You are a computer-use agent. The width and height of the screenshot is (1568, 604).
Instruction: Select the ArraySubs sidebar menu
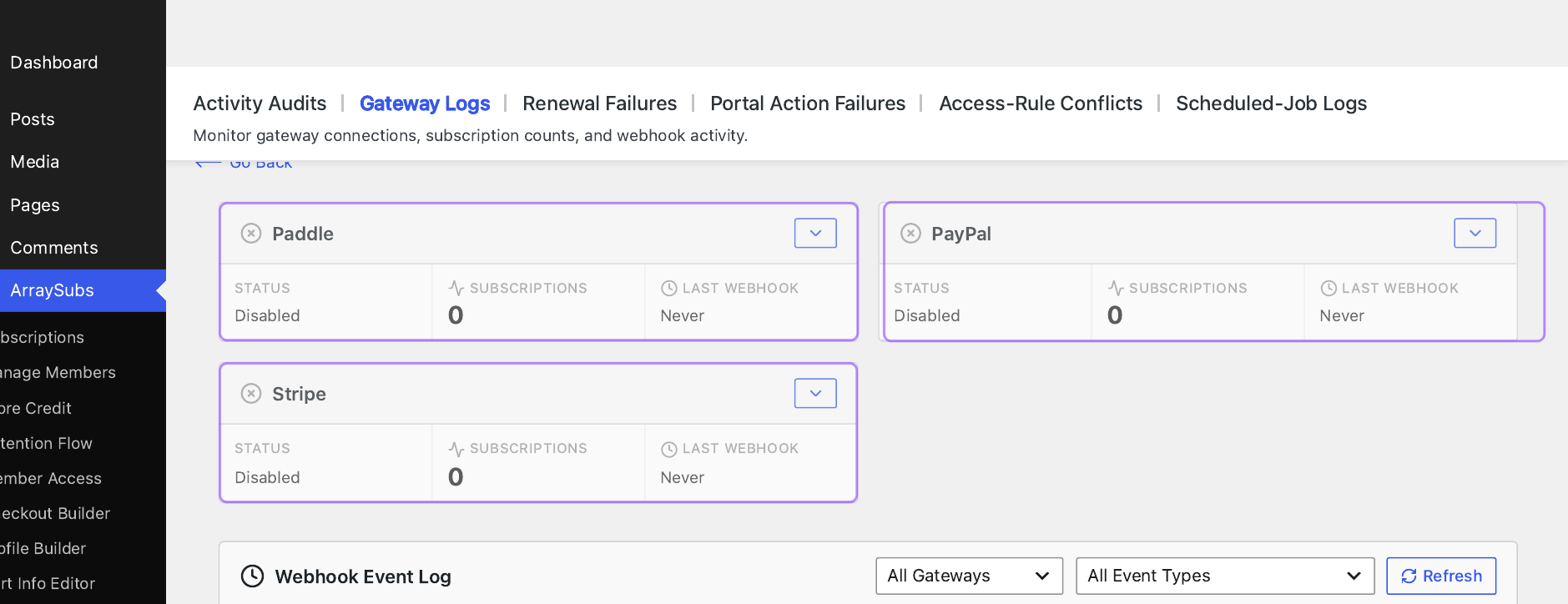point(83,290)
